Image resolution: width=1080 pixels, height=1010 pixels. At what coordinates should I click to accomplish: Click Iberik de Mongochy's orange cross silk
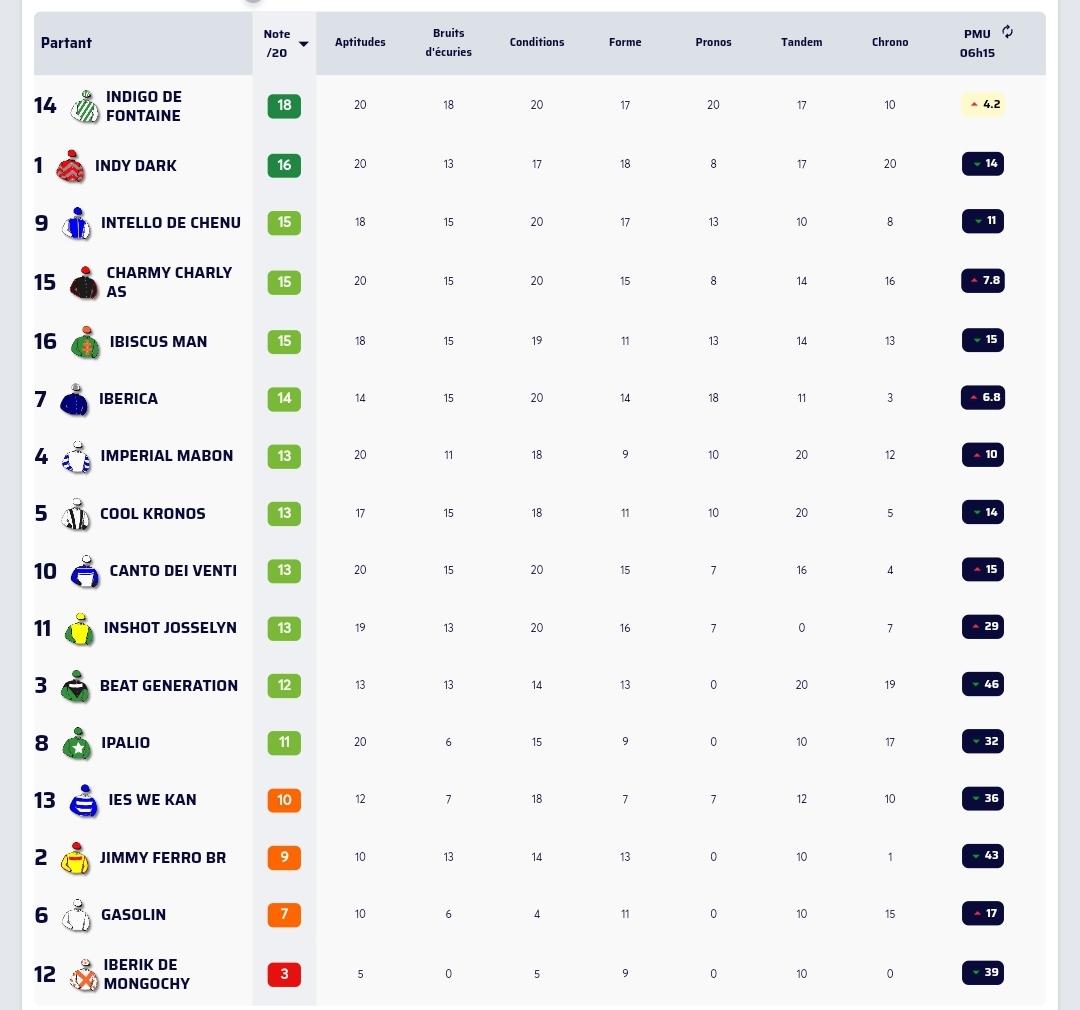click(x=84, y=975)
